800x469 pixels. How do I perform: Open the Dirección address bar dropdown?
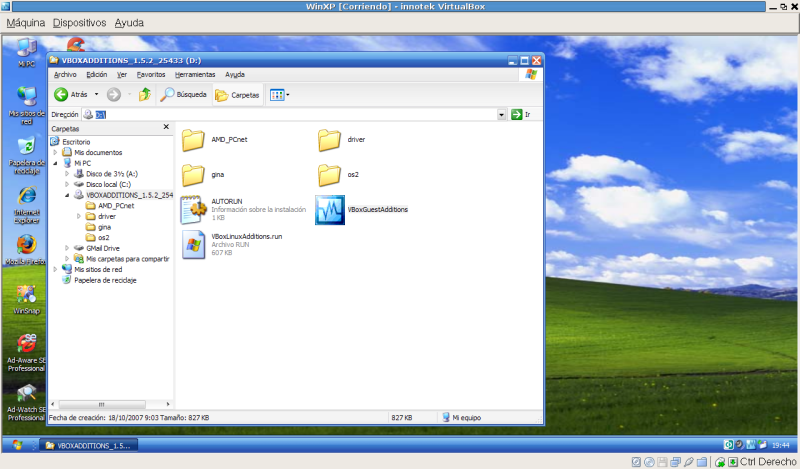(502, 115)
